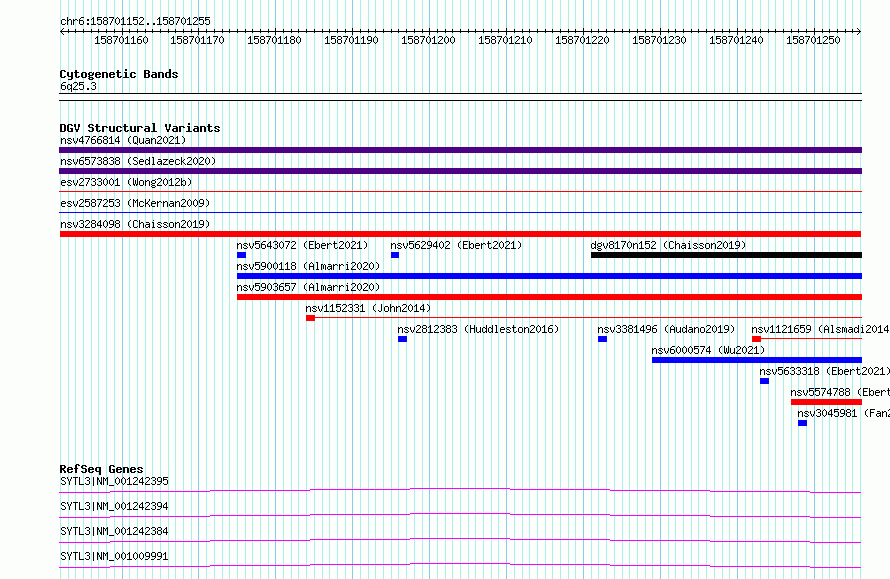Click the blue block under nsv5643072

[x=241, y=255]
